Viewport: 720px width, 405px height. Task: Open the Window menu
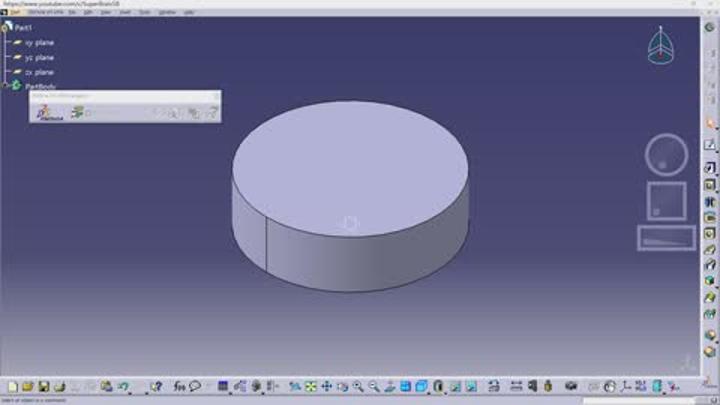[x=167, y=12]
